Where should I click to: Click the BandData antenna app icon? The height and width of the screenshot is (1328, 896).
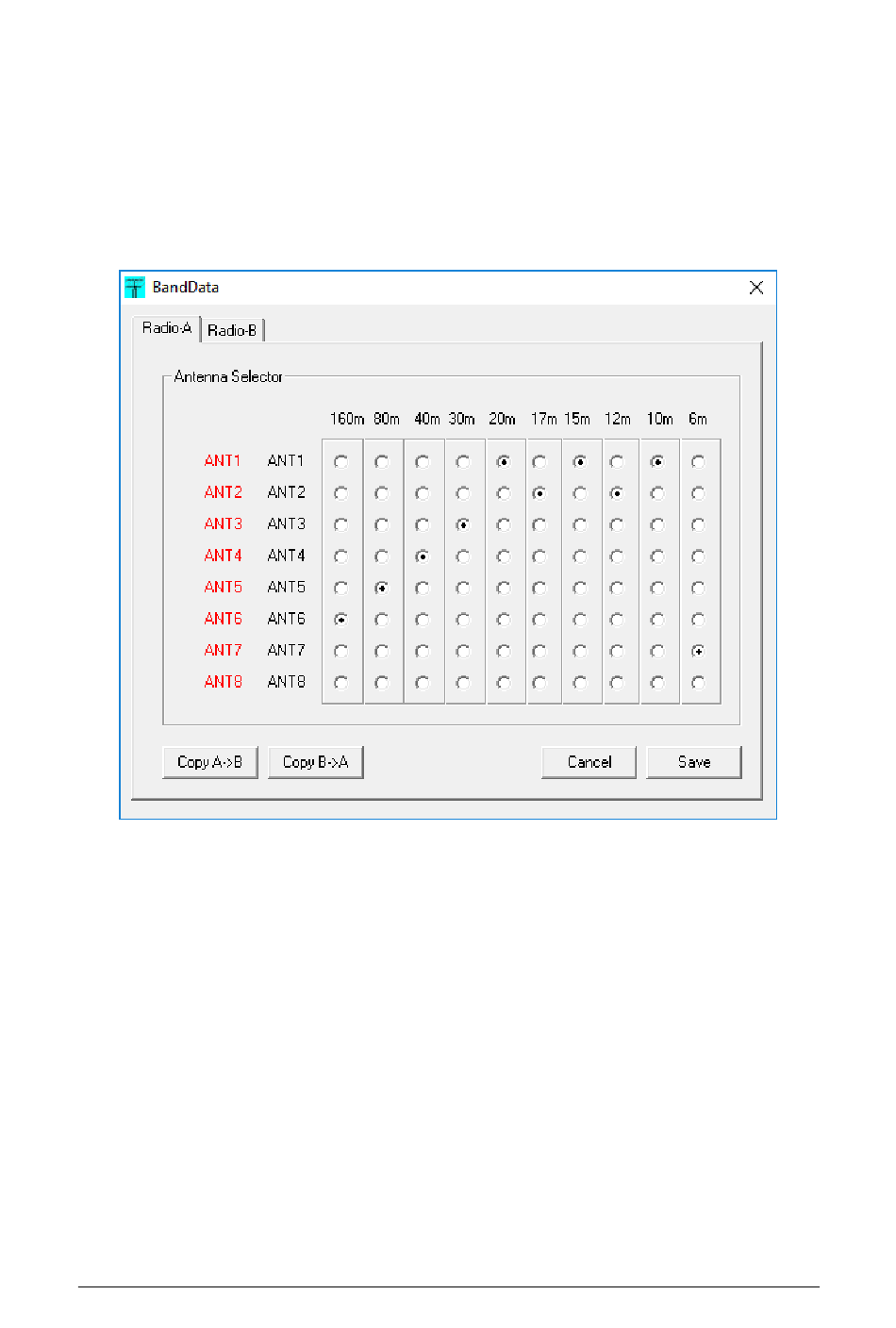pyautogui.click(x=135, y=288)
